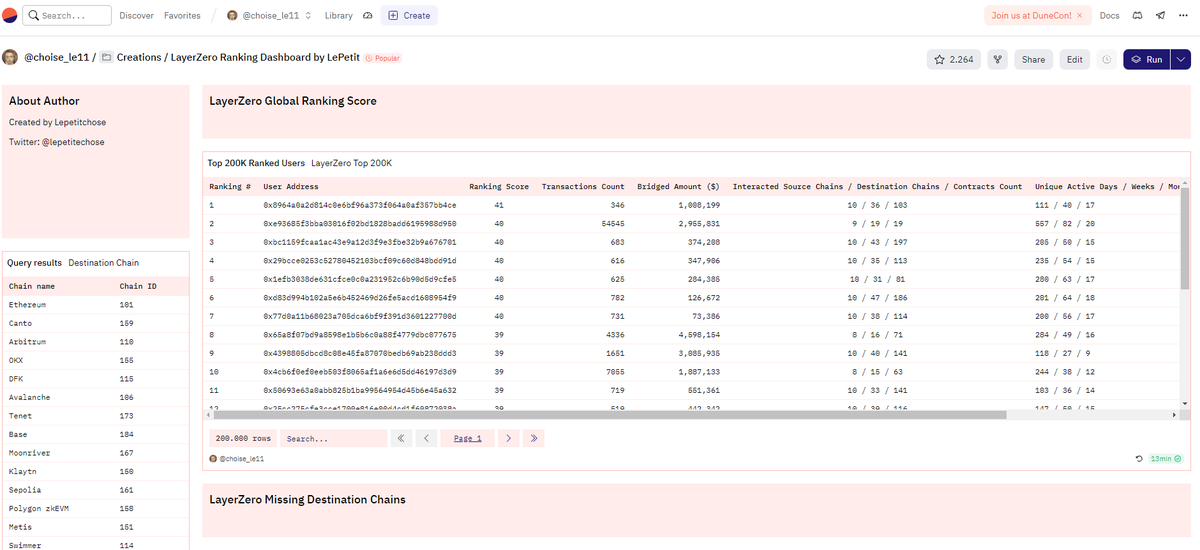The width and height of the screenshot is (1200, 550).
Task: Close the DuneCon banner
Action: tap(1079, 16)
